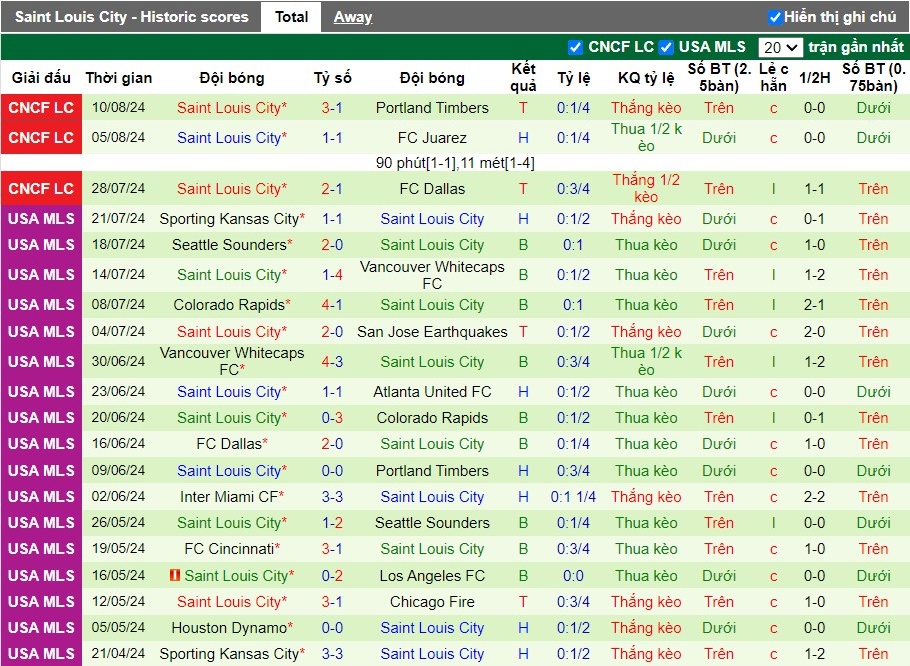Click the San Jose Earthquakes team link
The width and height of the screenshot is (910, 666).
[x=432, y=332]
